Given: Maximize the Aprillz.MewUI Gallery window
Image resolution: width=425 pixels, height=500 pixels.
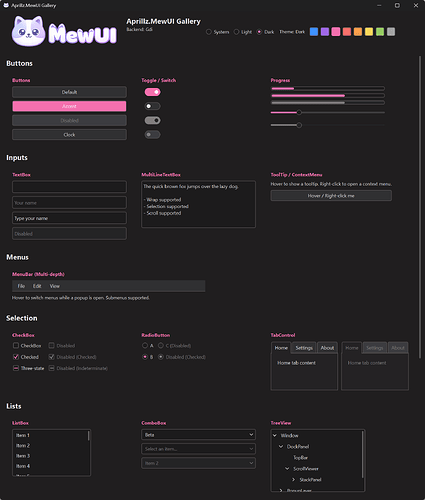Looking at the screenshot, I should (397, 5).
